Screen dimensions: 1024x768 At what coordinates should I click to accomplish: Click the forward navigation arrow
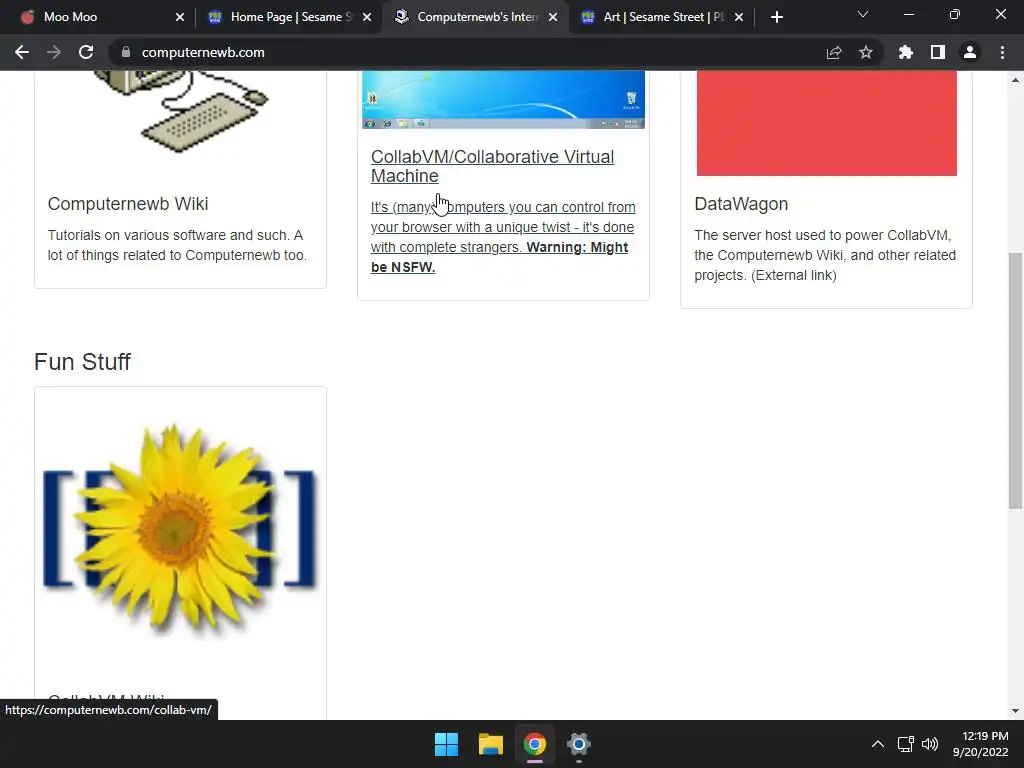54,52
